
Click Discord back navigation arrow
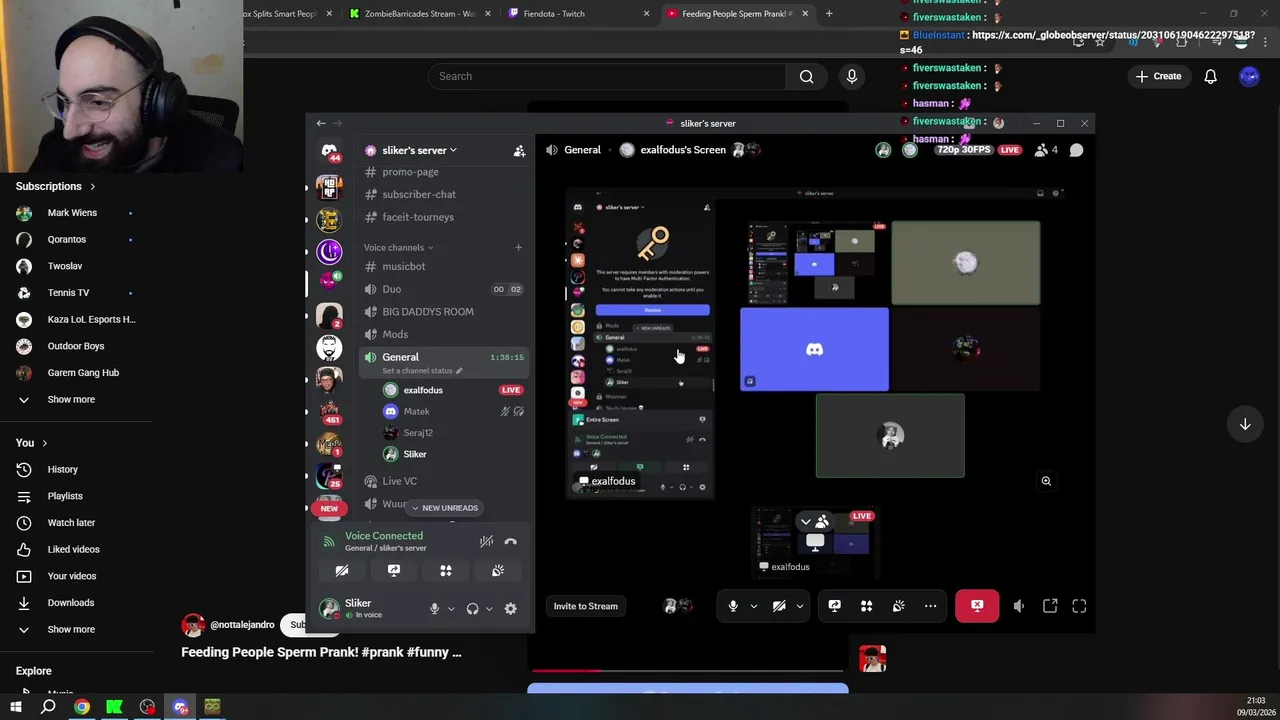(321, 123)
